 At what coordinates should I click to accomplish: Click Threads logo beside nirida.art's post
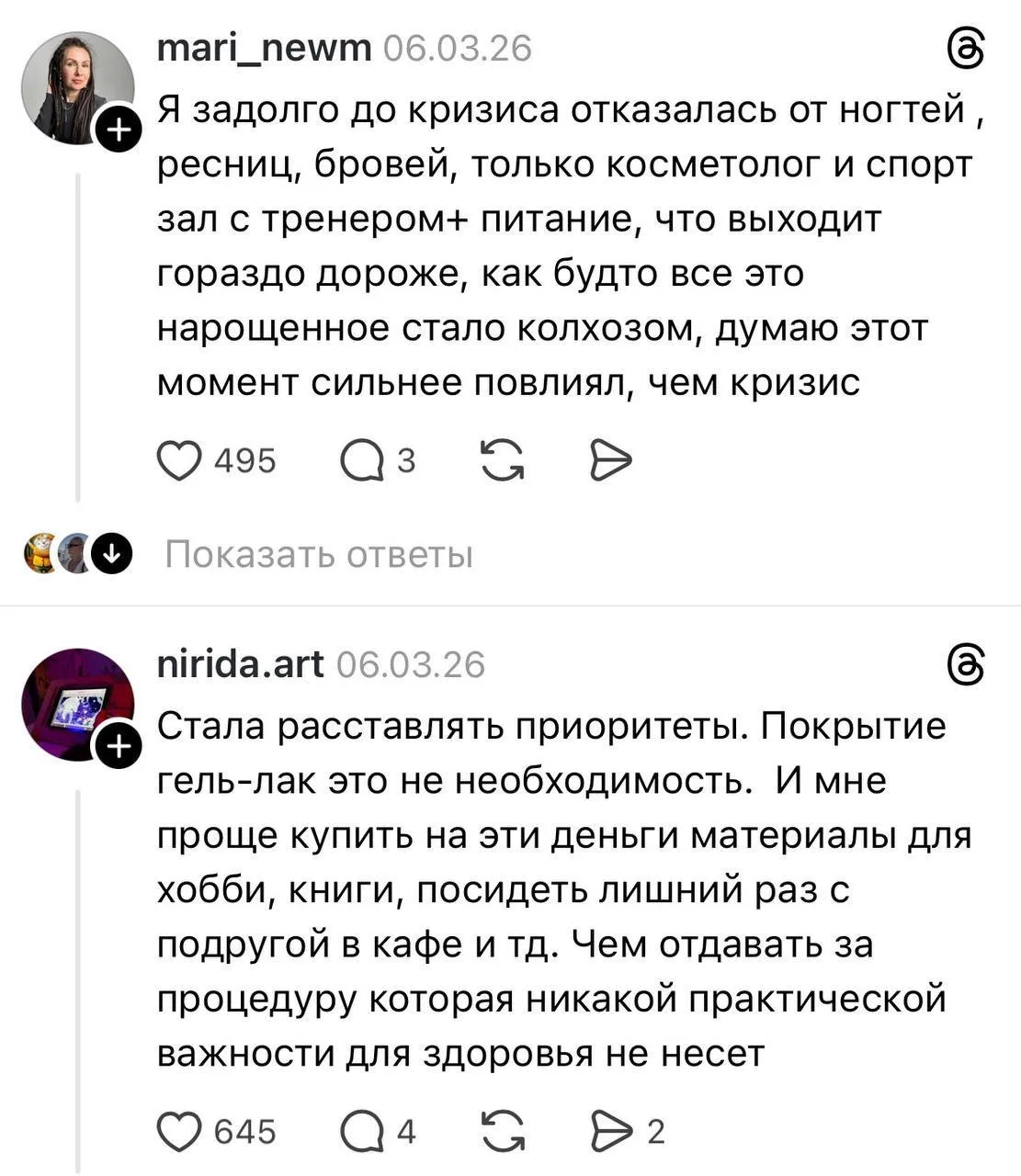click(x=966, y=665)
